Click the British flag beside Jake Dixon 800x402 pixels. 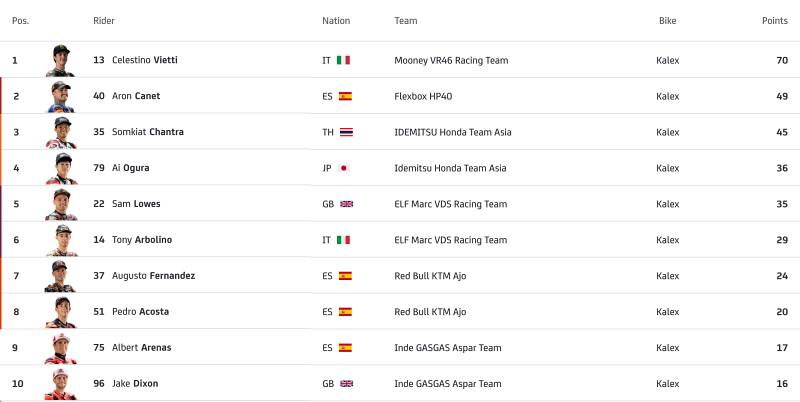(346, 384)
